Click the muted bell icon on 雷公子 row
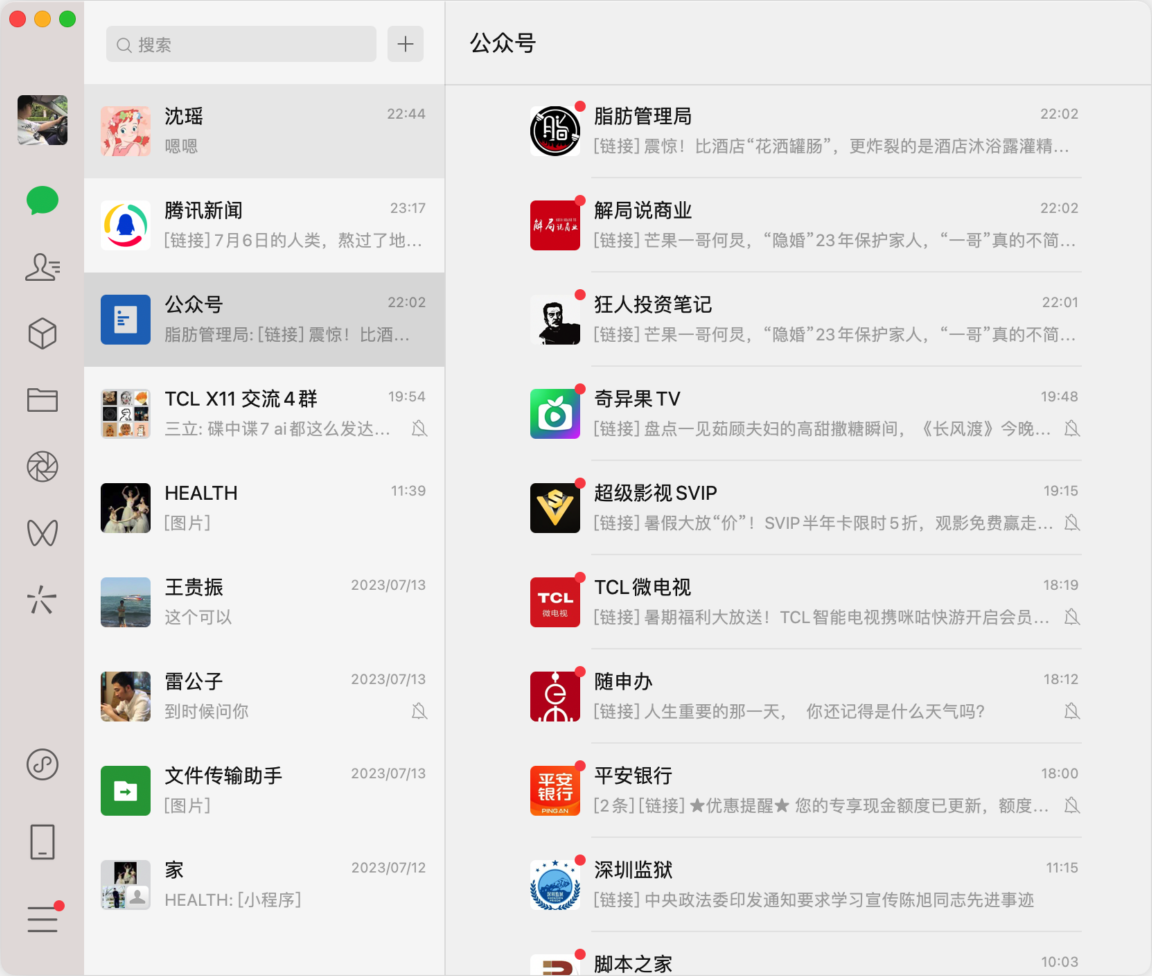The height and width of the screenshot is (976, 1152). [420, 711]
